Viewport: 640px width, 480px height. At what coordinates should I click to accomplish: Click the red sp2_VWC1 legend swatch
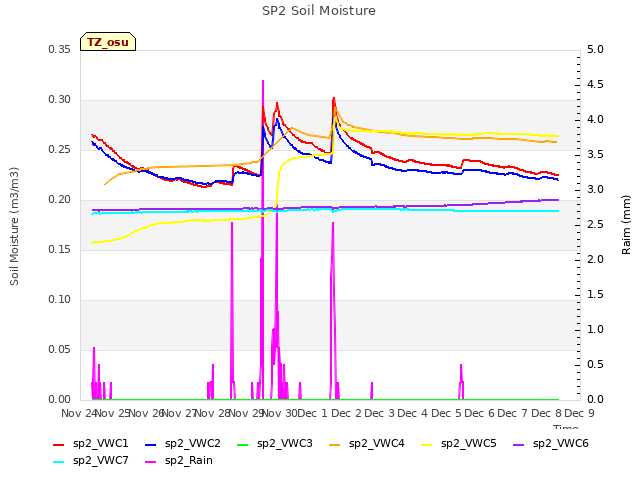(x=59, y=445)
